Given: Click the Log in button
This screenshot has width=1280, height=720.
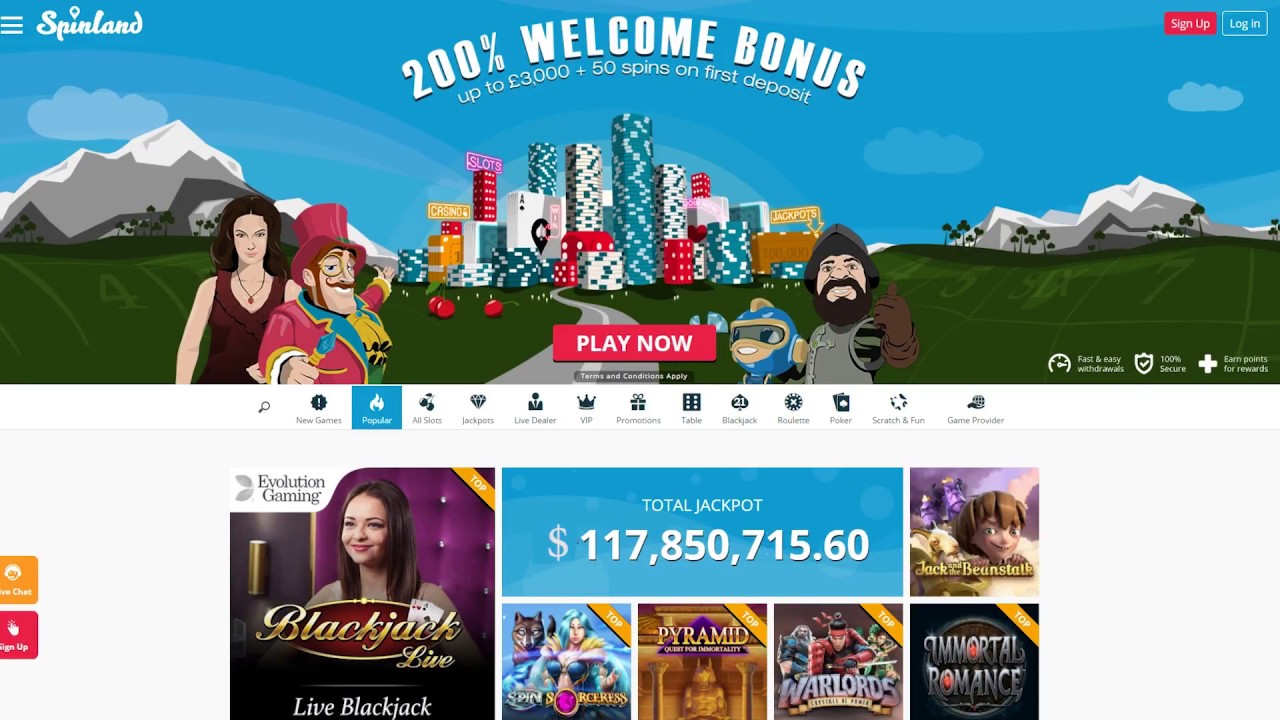Looking at the screenshot, I should tap(1245, 24).
